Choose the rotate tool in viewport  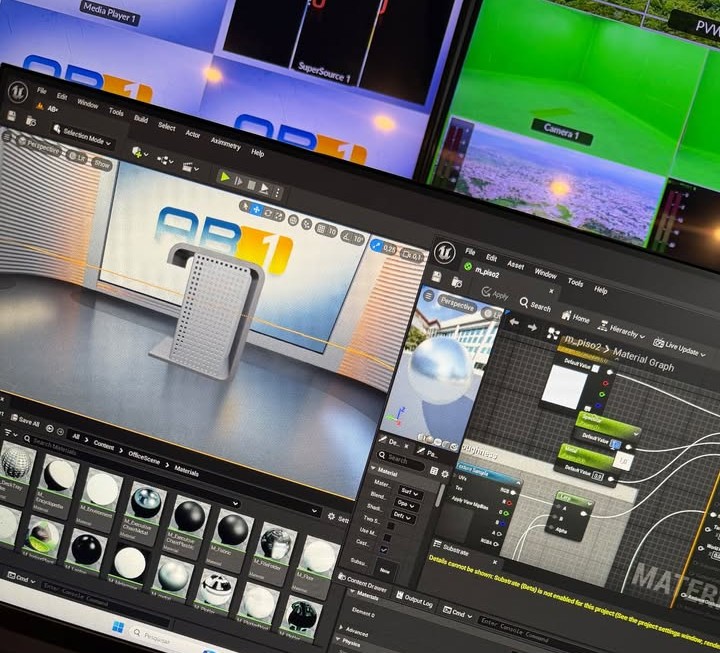268,213
